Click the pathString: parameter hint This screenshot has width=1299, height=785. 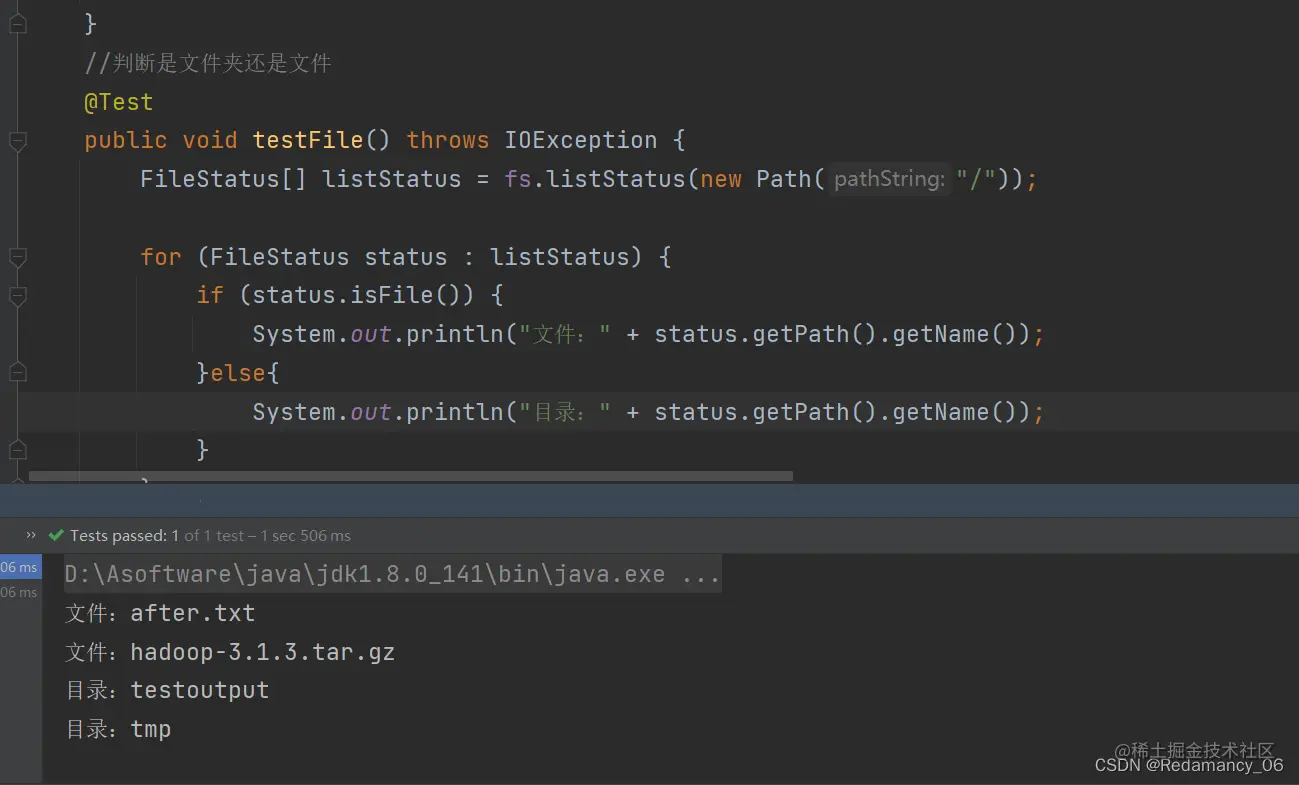point(889,179)
